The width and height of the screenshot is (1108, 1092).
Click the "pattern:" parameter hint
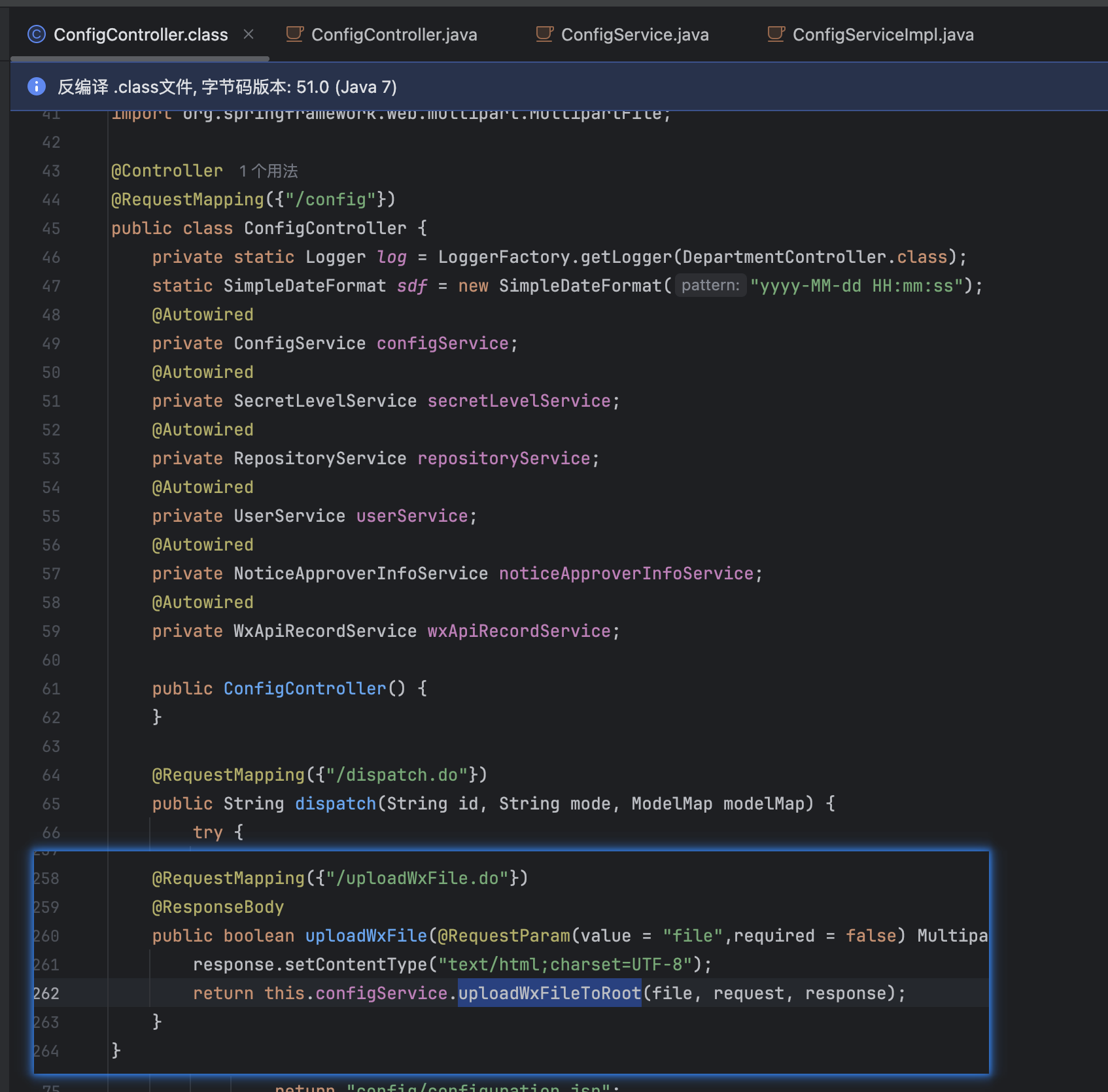tap(710, 286)
